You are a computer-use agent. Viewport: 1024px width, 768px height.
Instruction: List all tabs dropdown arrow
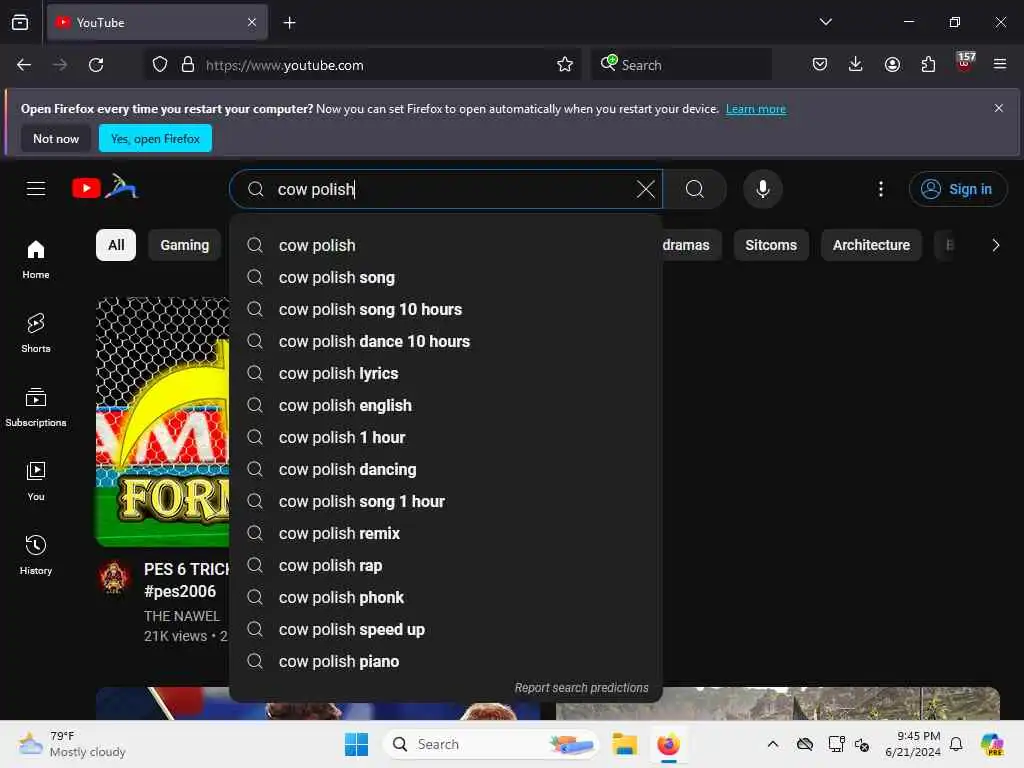(825, 22)
